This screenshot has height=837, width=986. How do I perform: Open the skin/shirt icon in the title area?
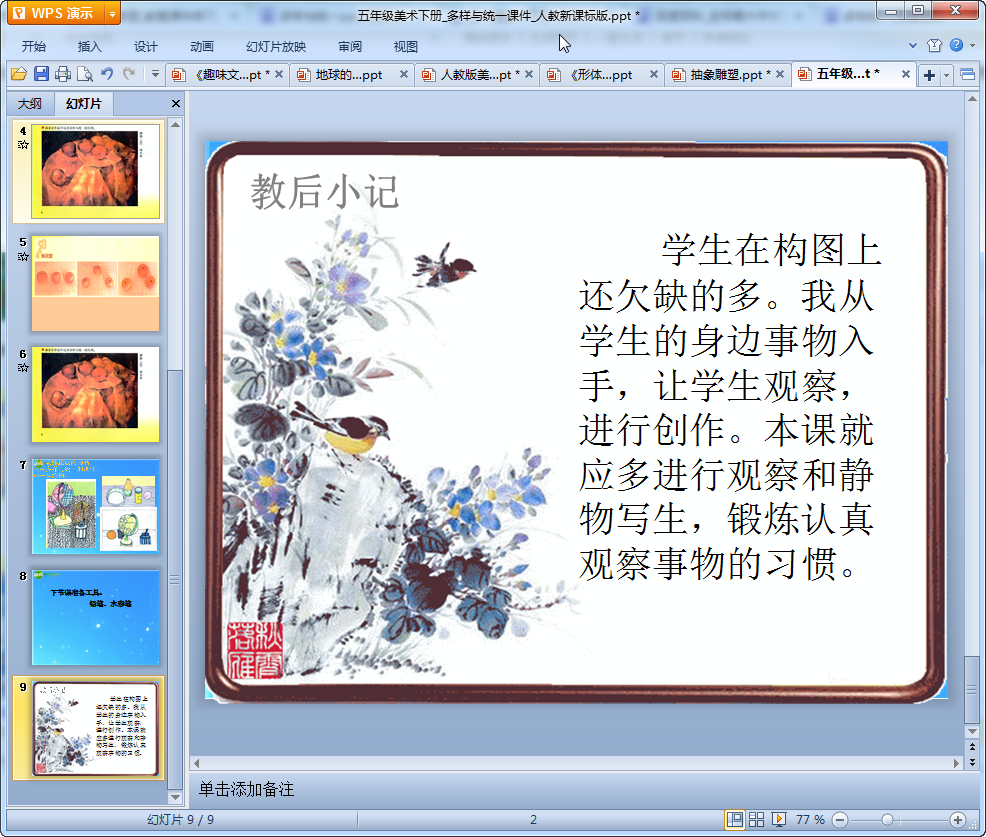pos(934,45)
